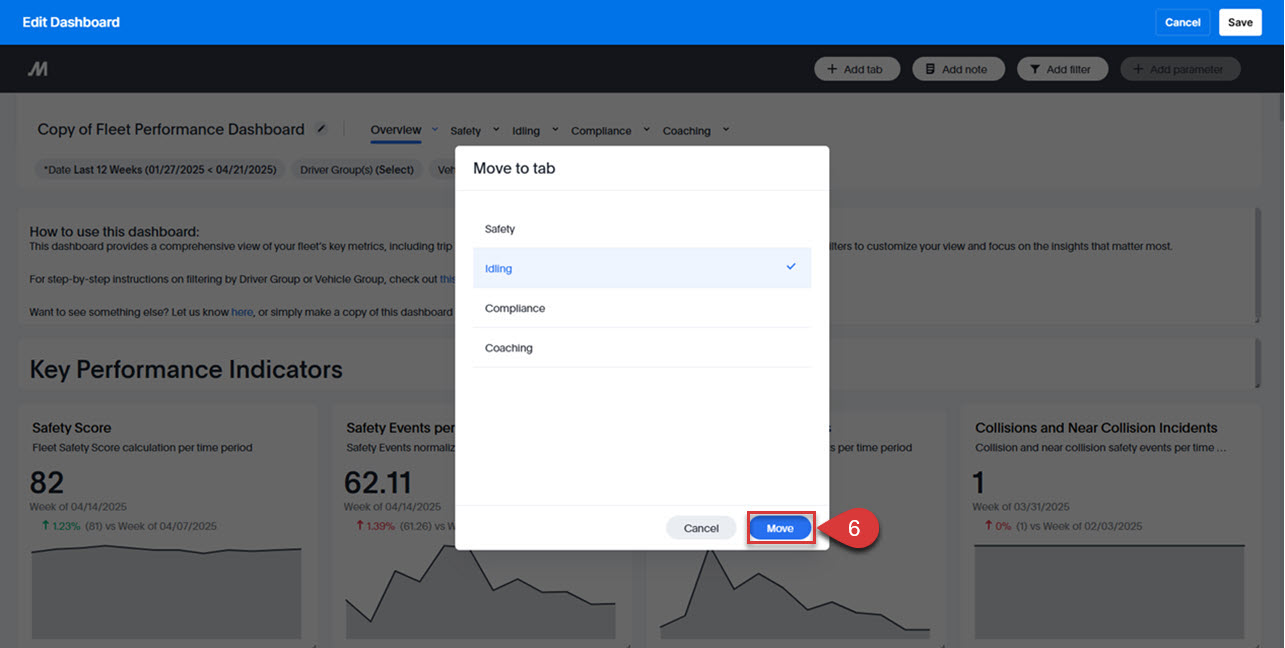Switch to the Coaching dashboard tab
Image resolution: width=1285 pixels, height=648 pixels.
pos(686,131)
